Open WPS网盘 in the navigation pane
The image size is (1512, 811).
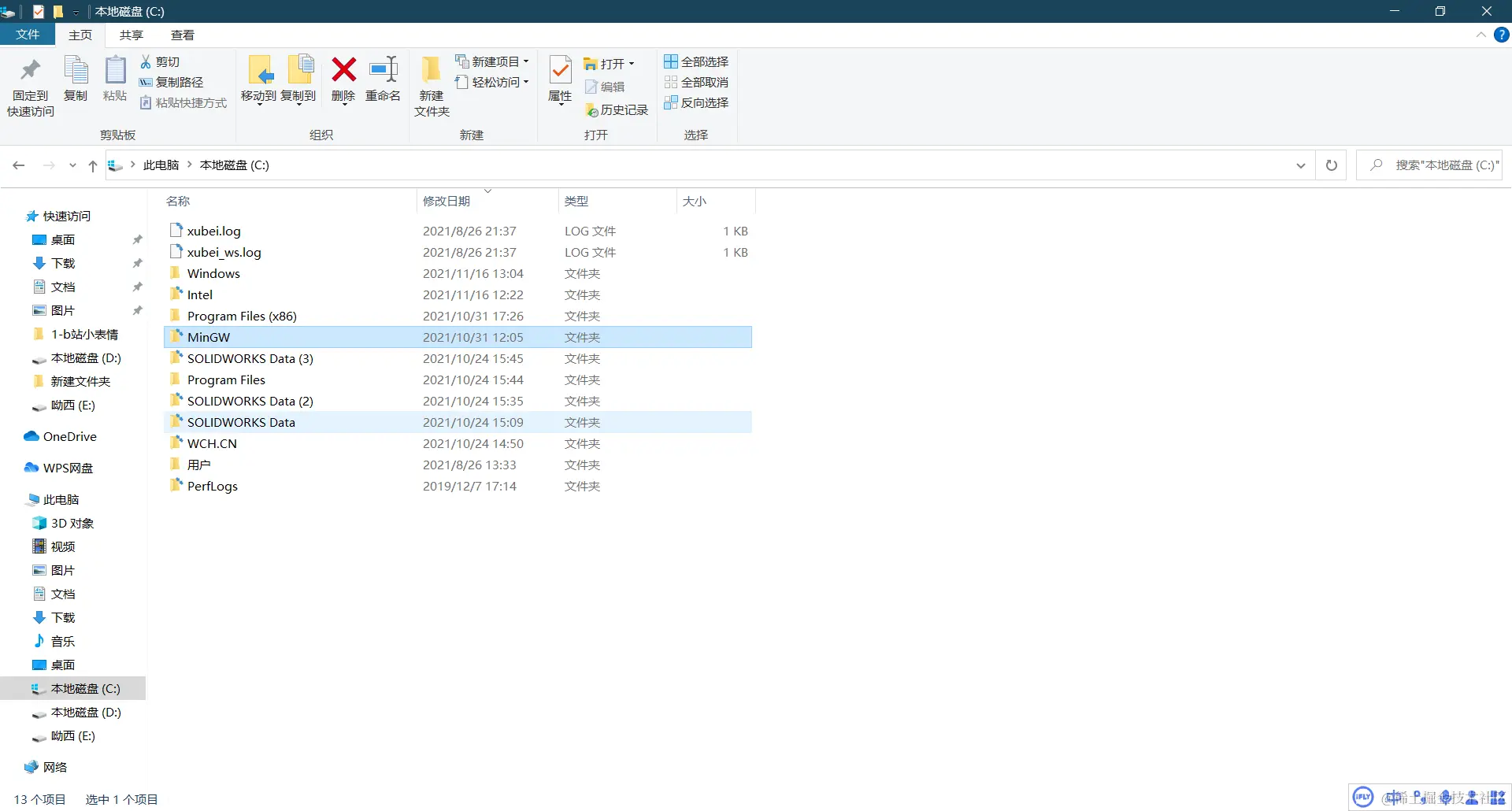[59, 468]
